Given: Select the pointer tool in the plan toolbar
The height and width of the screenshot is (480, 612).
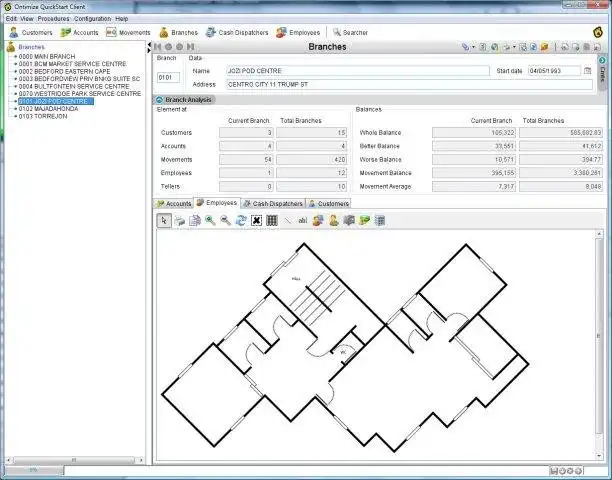Looking at the screenshot, I should pyautogui.click(x=164, y=220).
